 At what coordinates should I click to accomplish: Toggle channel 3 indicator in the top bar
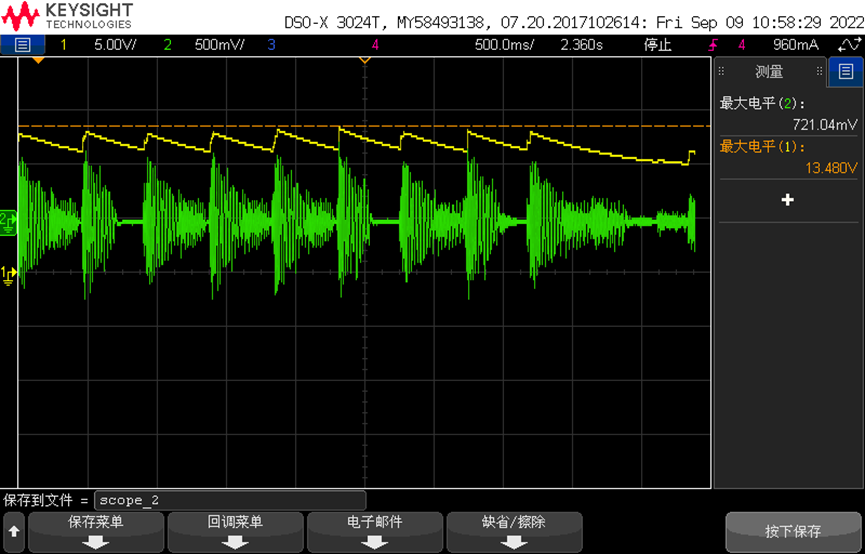(271, 45)
